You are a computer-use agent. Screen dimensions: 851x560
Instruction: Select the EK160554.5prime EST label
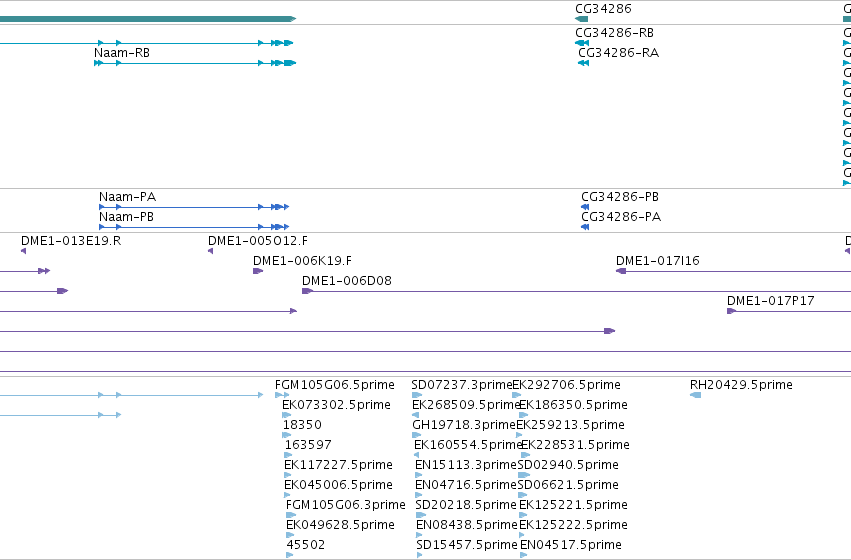468,445
